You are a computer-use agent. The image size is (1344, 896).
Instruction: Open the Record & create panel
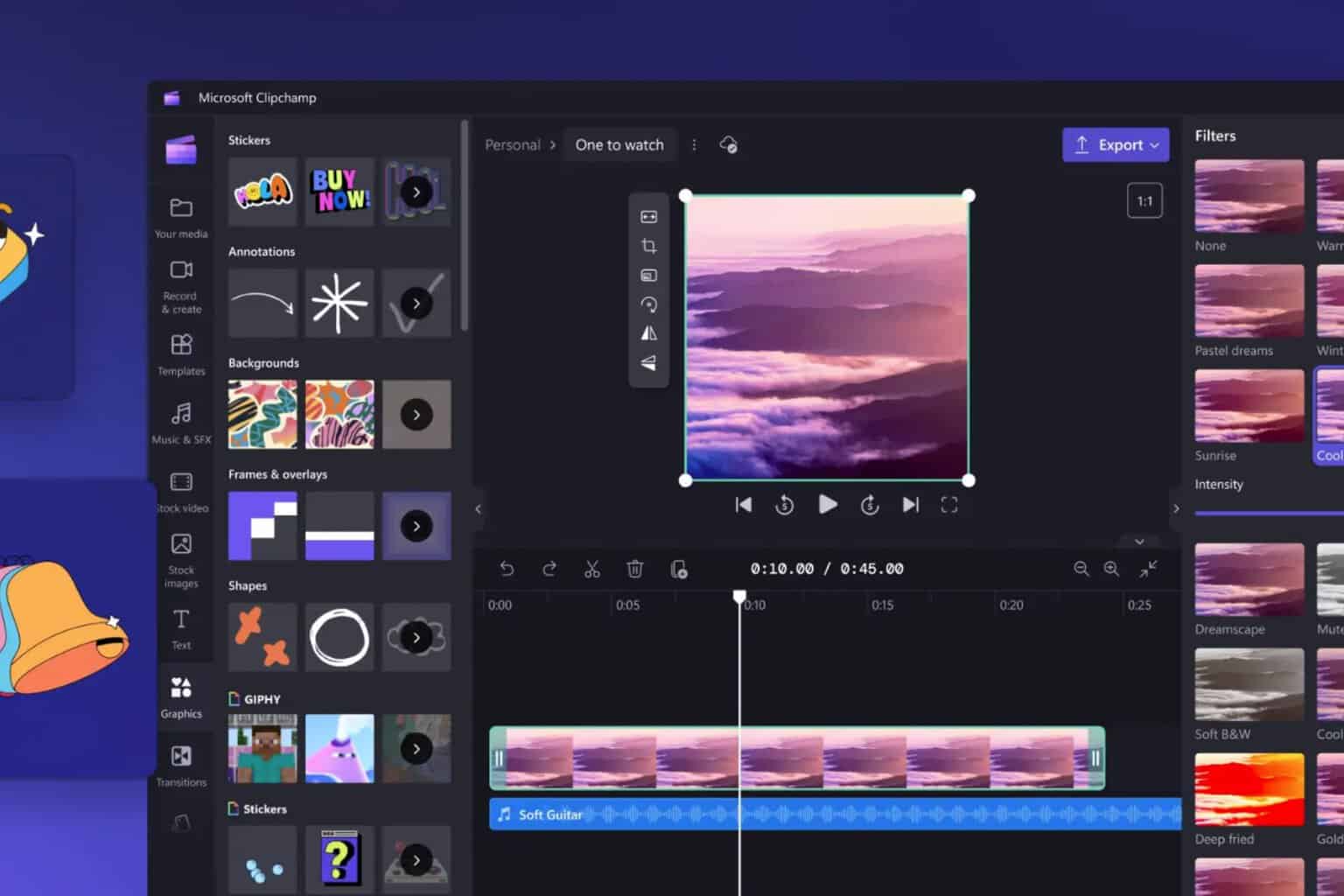[x=180, y=287]
